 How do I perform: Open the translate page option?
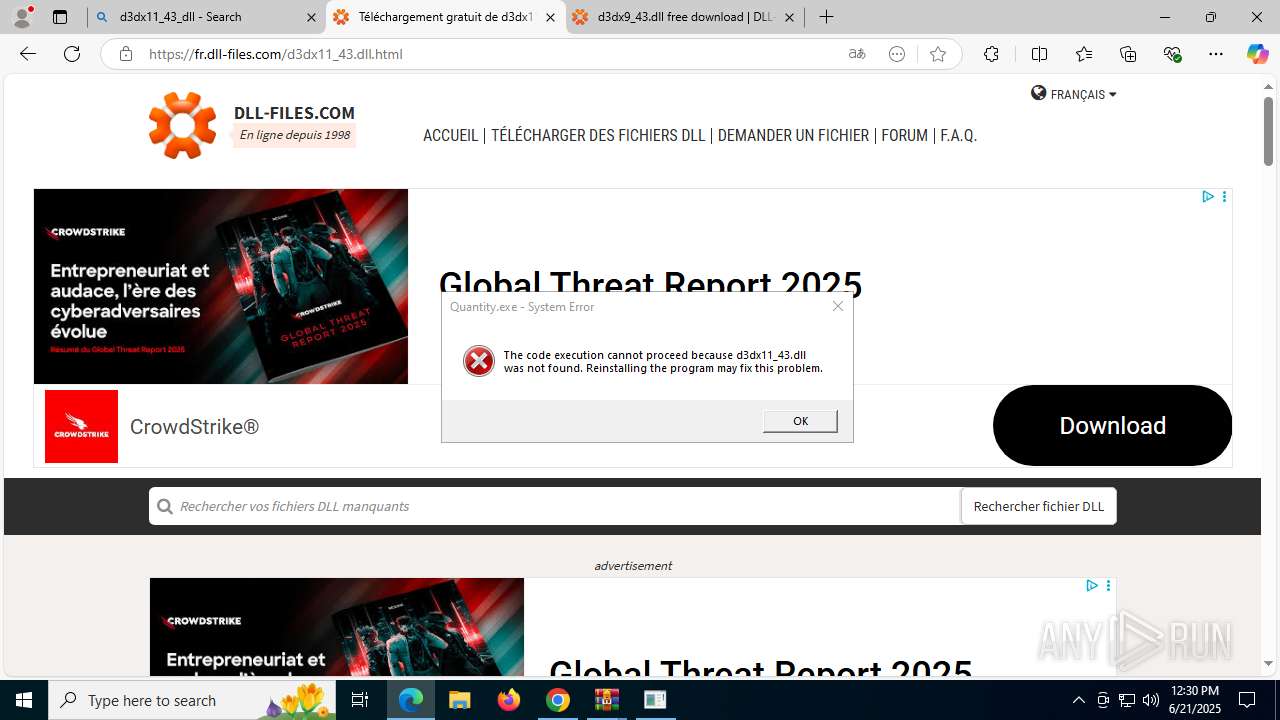[x=857, y=54]
